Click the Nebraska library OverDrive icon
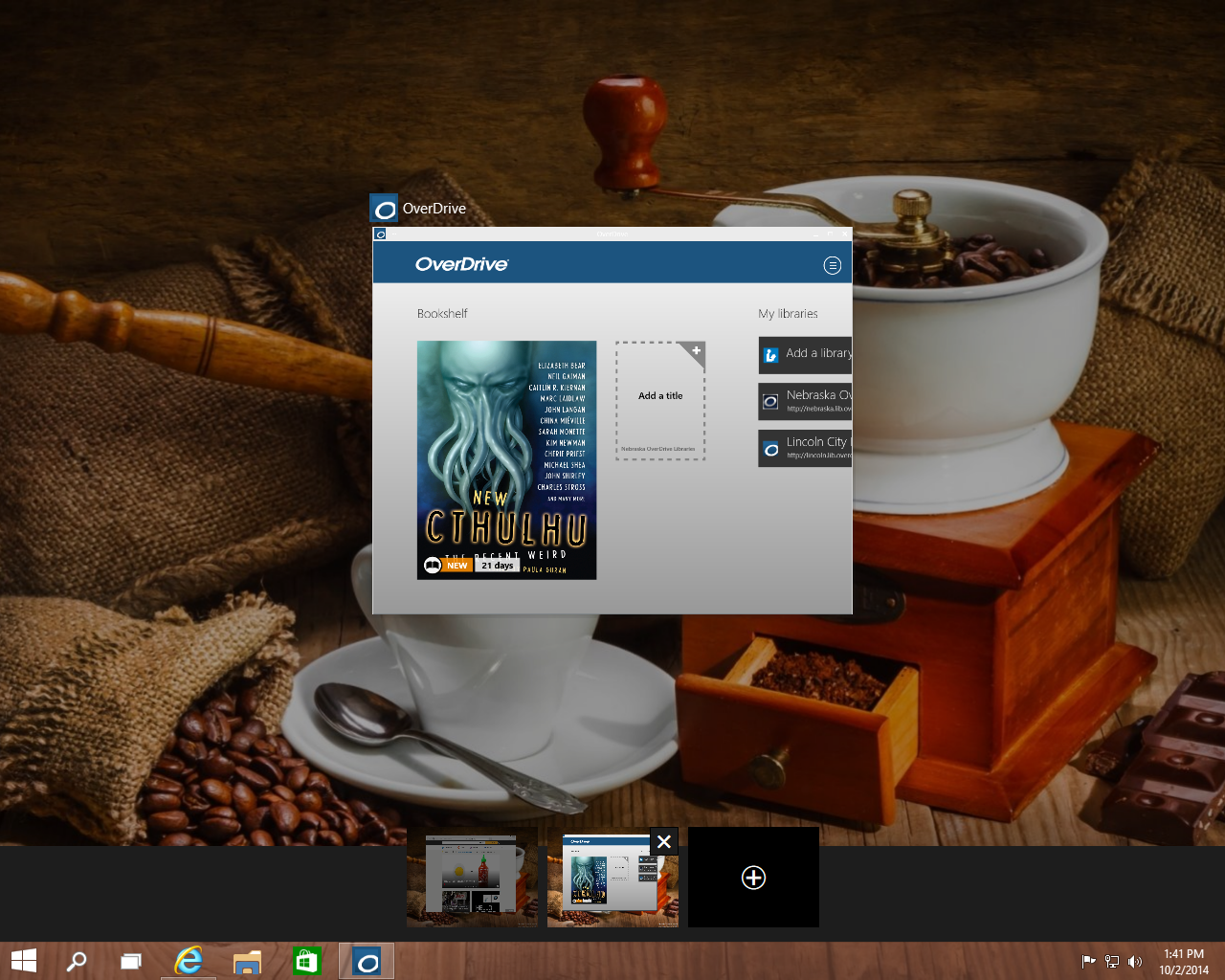 (x=770, y=402)
